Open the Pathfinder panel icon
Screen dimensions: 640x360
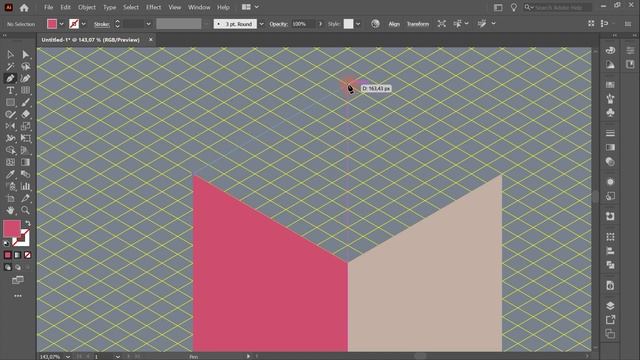[x=610, y=265]
